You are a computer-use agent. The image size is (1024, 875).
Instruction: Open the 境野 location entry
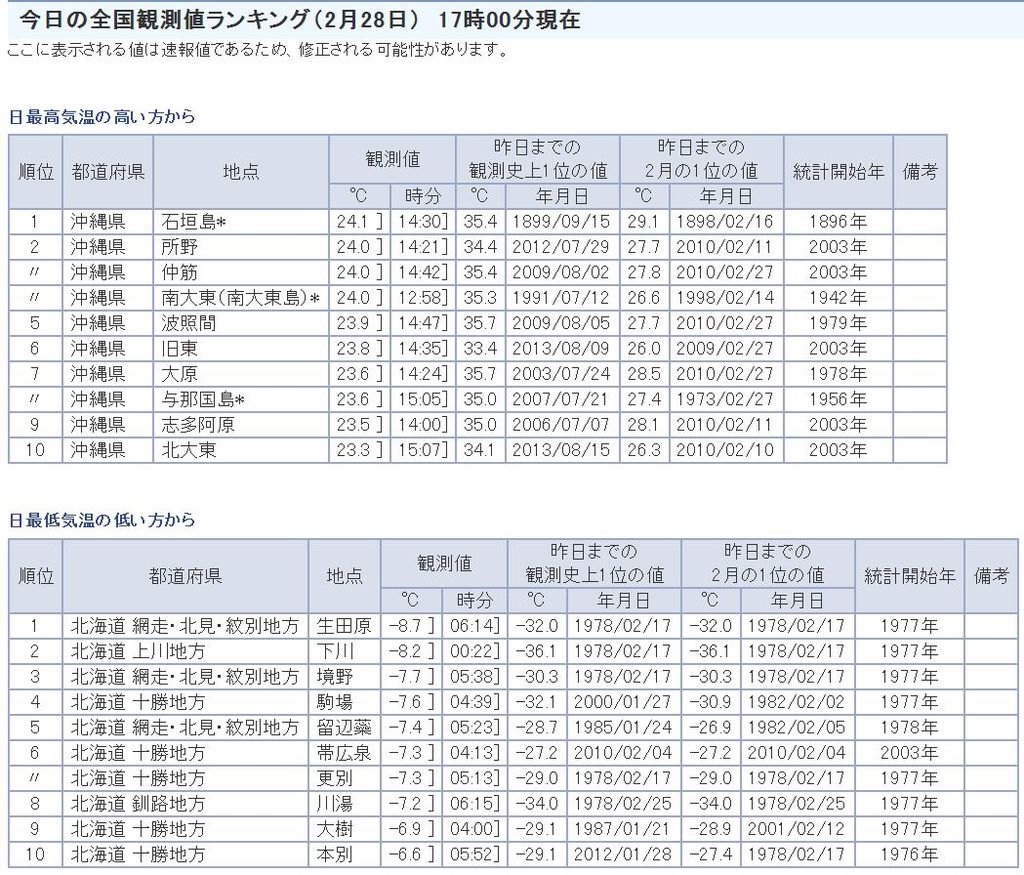[x=334, y=677]
